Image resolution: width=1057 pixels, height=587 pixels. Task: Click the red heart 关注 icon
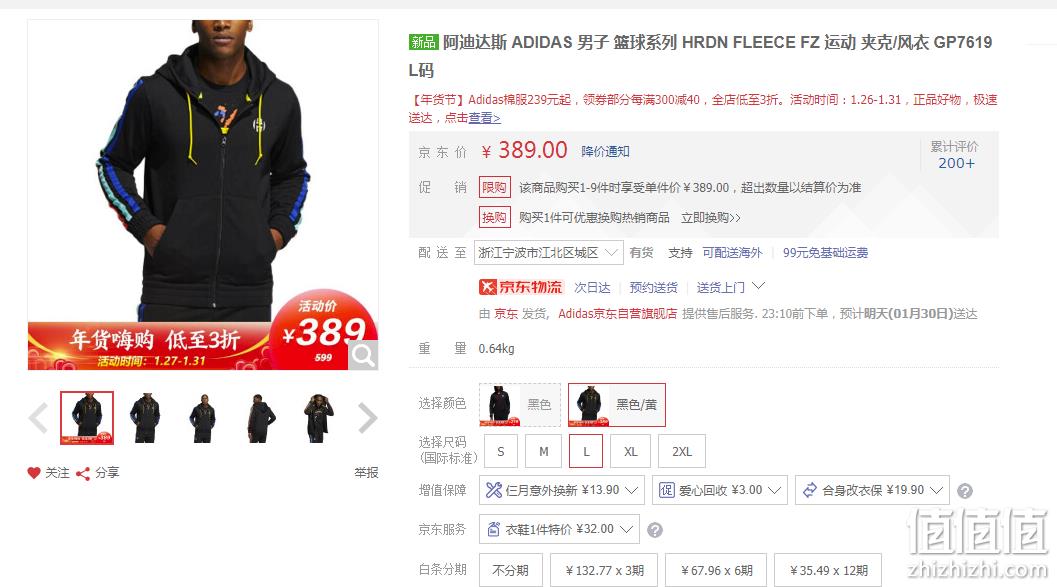(x=34, y=473)
